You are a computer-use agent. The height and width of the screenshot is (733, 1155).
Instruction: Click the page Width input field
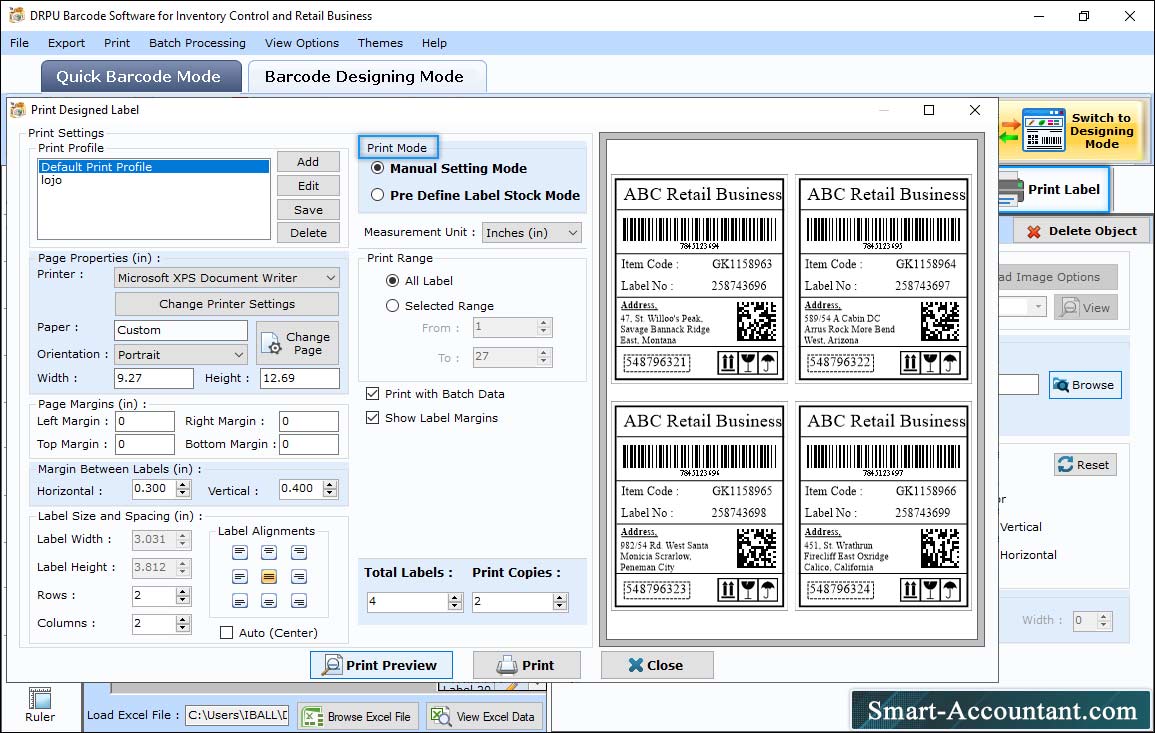point(154,378)
